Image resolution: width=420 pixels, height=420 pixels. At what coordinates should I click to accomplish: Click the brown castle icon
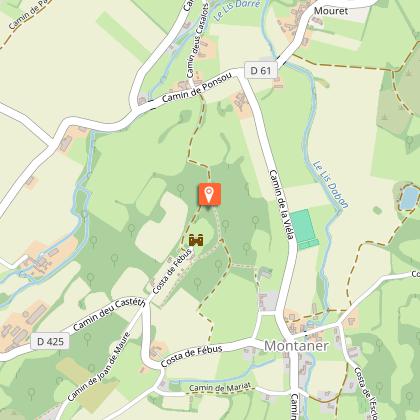tap(196, 240)
